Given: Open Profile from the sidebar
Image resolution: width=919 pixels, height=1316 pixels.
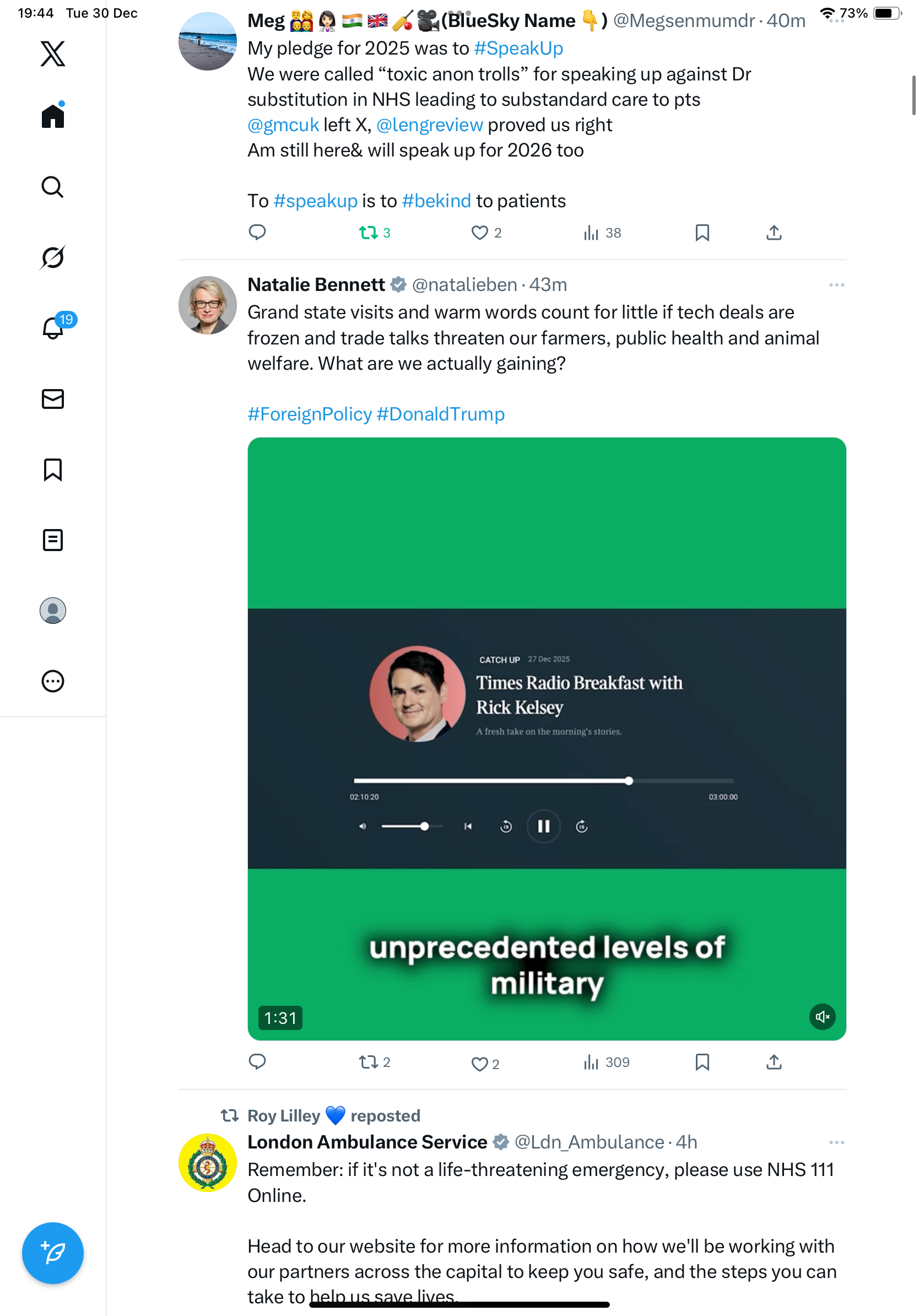Looking at the screenshot, I should 53,611.
